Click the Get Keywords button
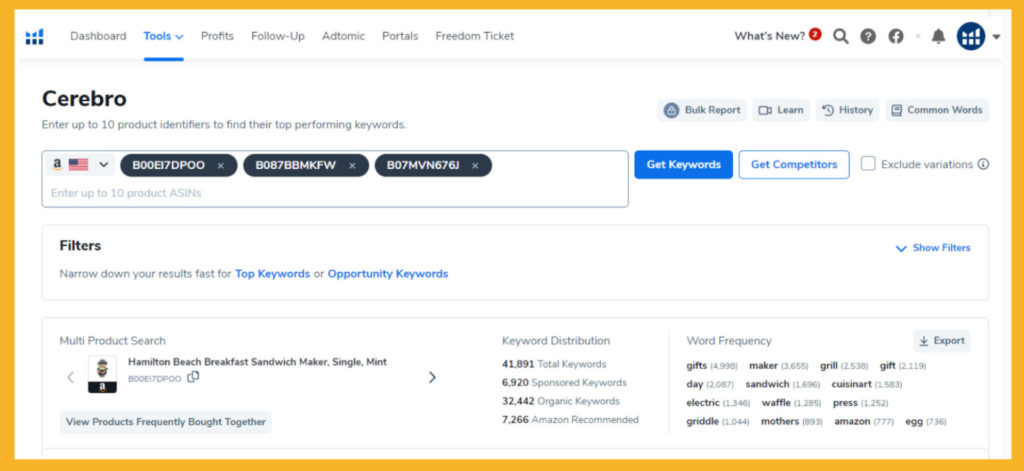Screen dimensions: 1024x471 point(683,165)
